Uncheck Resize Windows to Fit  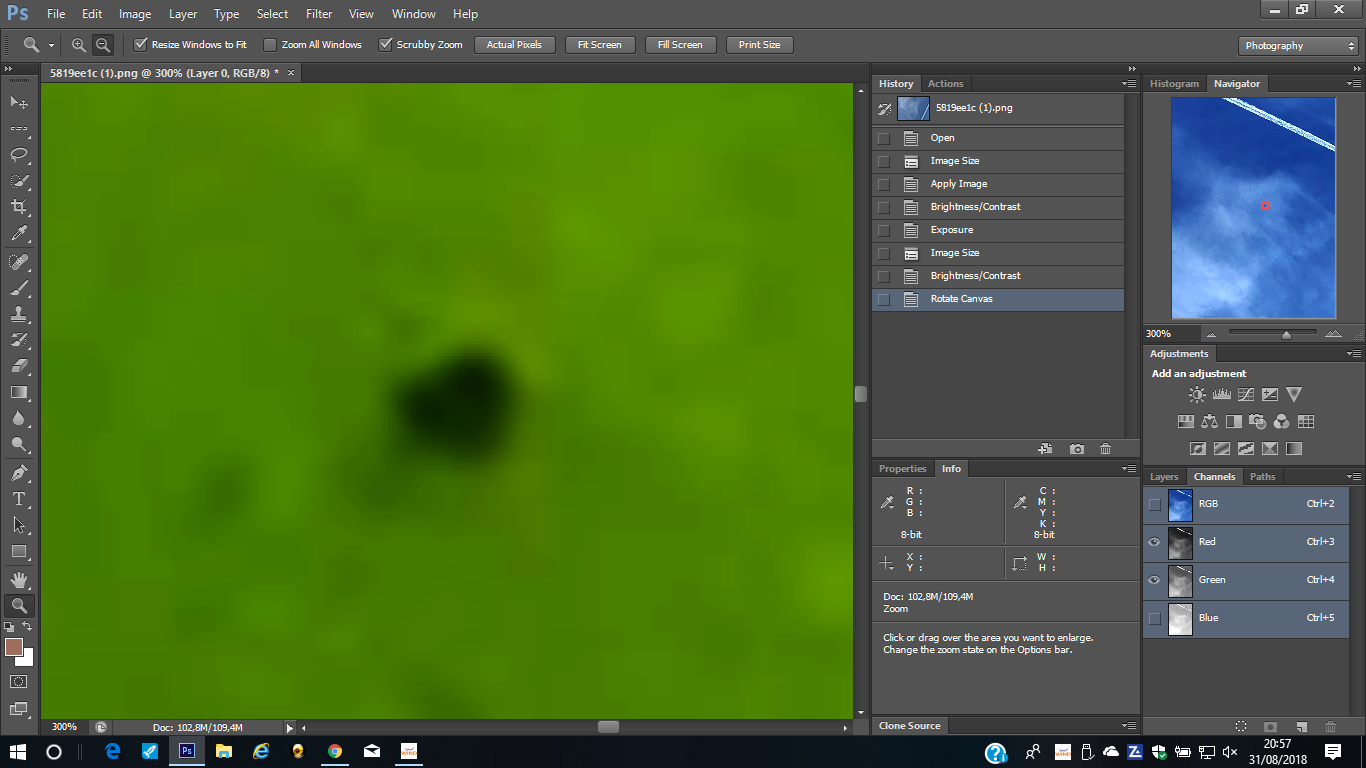click(141, 45)
